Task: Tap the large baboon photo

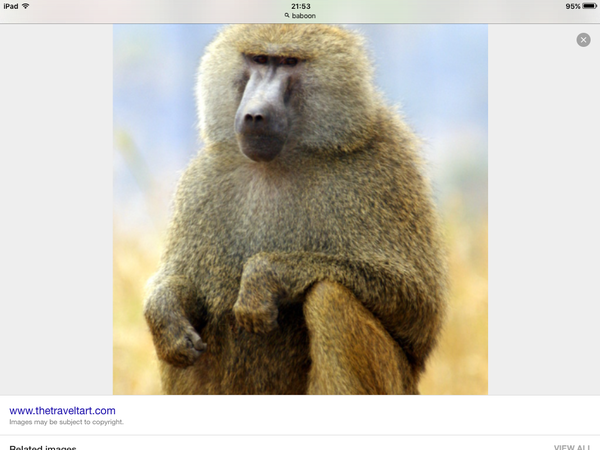Action: tap(300, 209)
